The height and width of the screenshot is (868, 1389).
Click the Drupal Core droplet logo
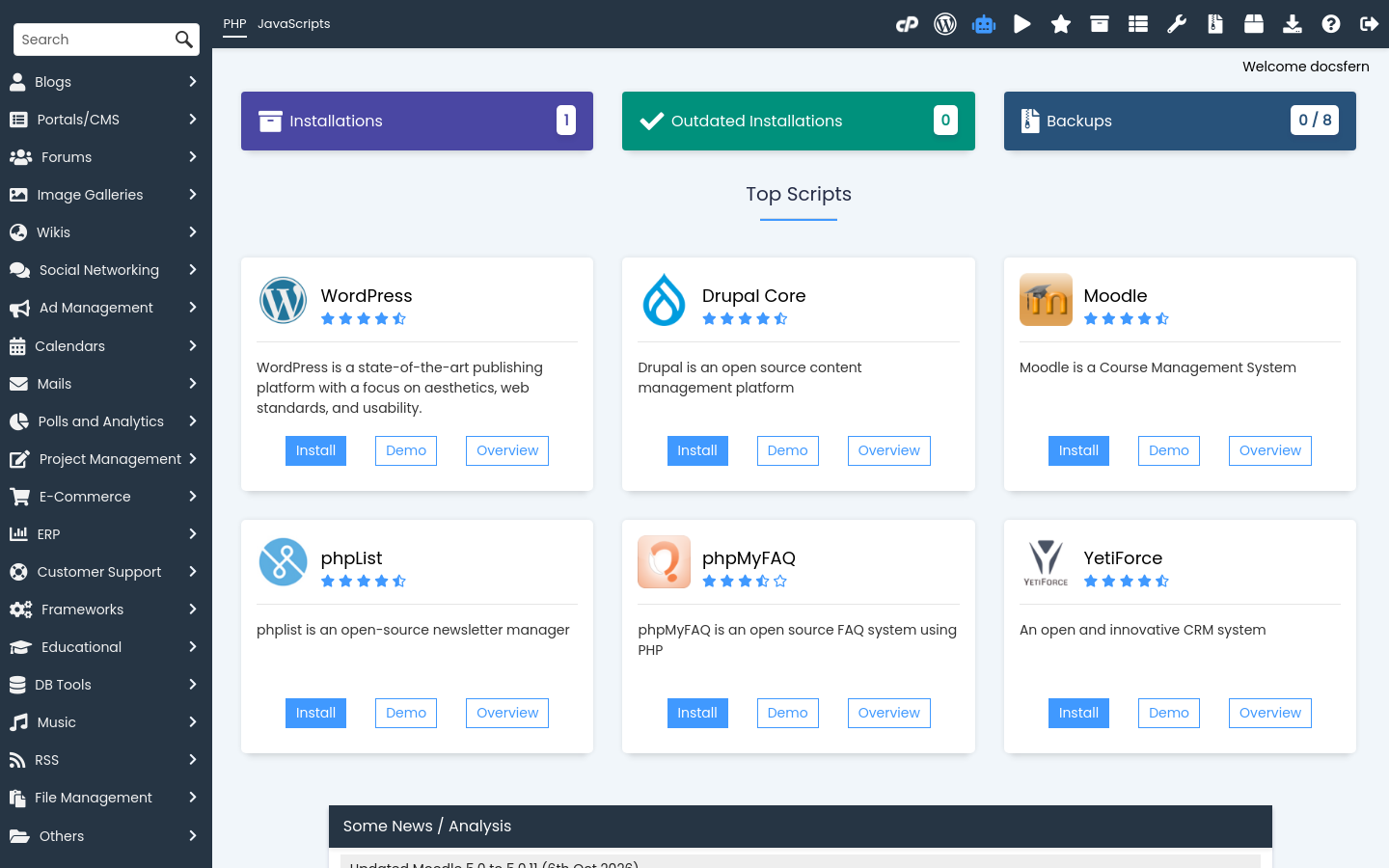pos(665,300)
